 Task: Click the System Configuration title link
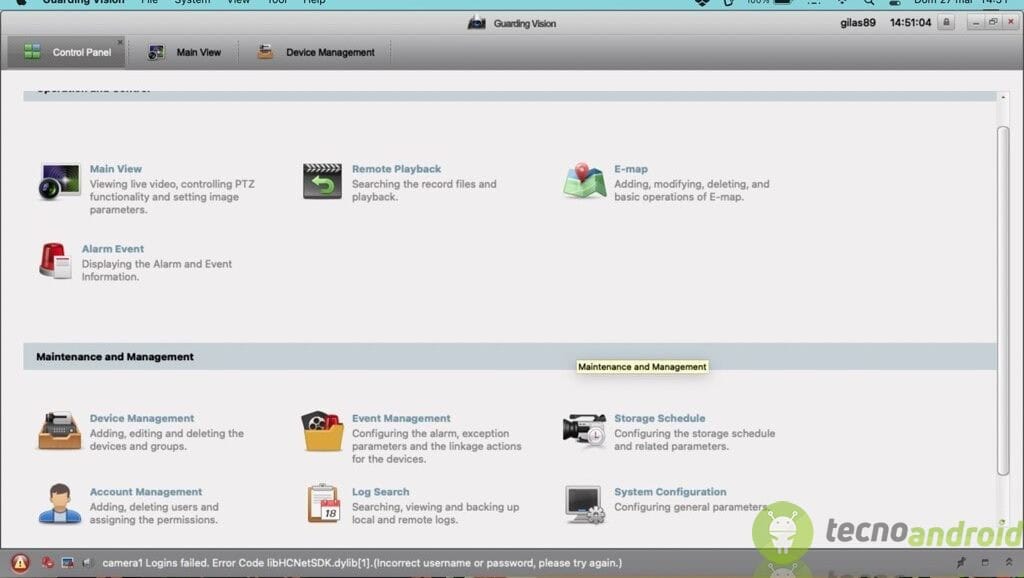tap(670, 492)
